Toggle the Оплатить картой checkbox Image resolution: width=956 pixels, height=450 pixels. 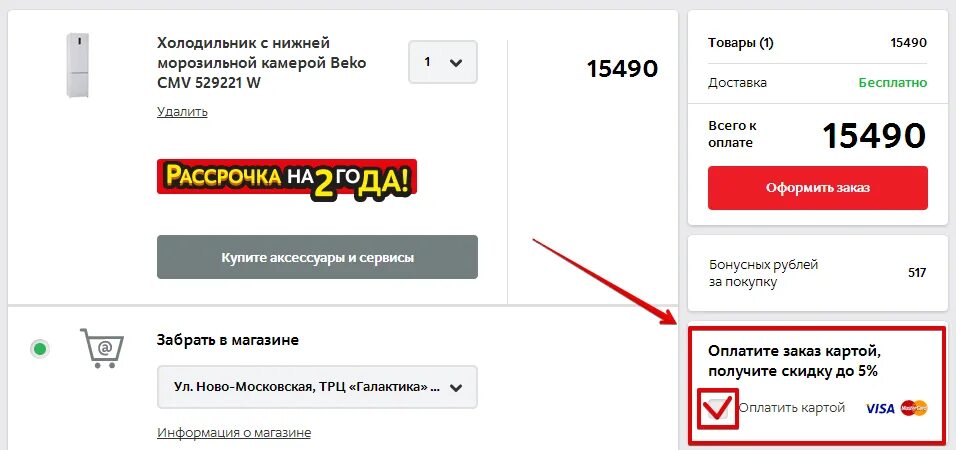[x=718, y=408]
